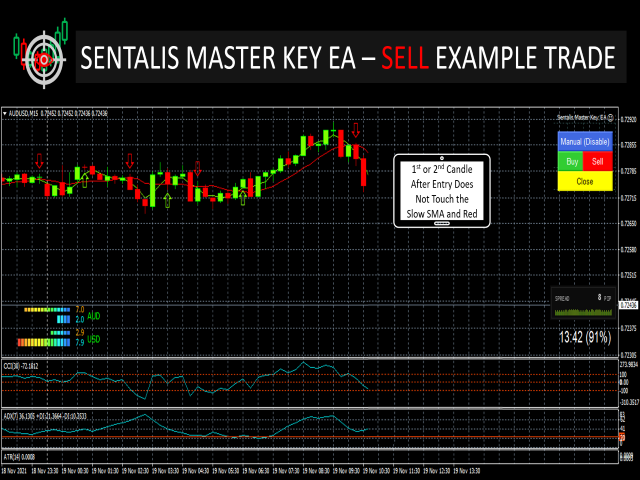Click the USD currency strength label

pos(93,339)
